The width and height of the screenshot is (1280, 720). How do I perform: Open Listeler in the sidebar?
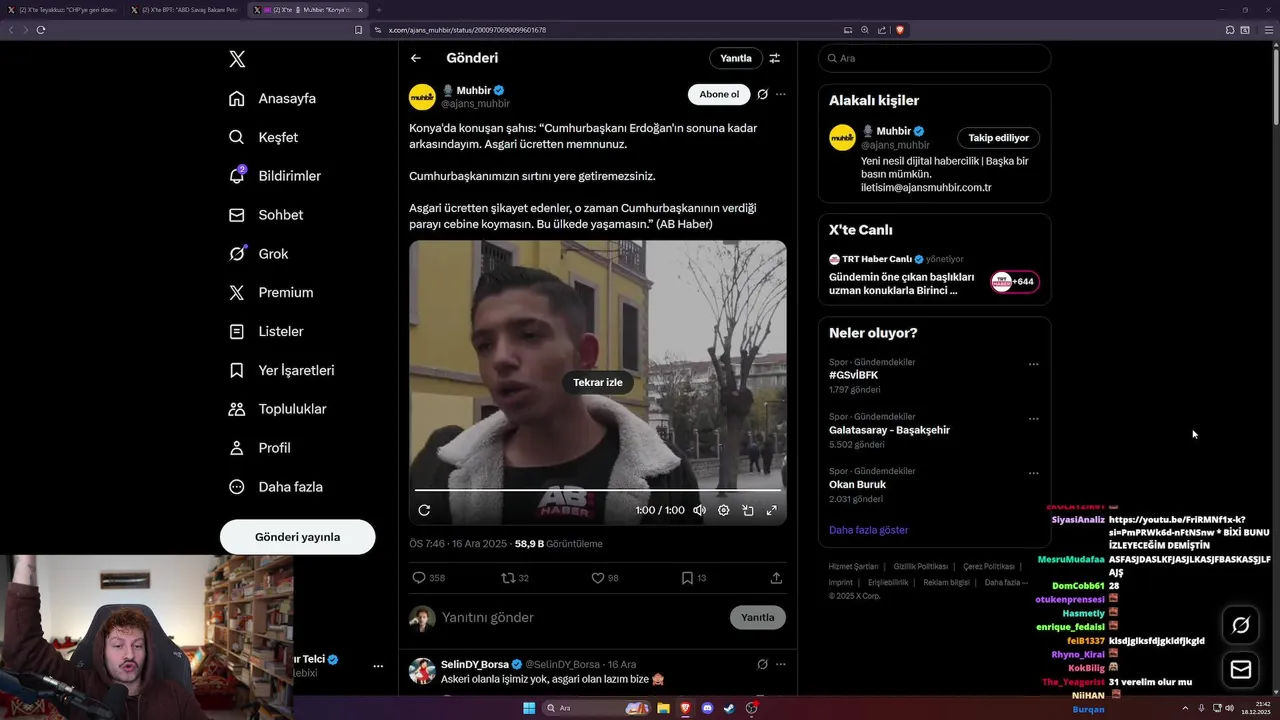266,331
